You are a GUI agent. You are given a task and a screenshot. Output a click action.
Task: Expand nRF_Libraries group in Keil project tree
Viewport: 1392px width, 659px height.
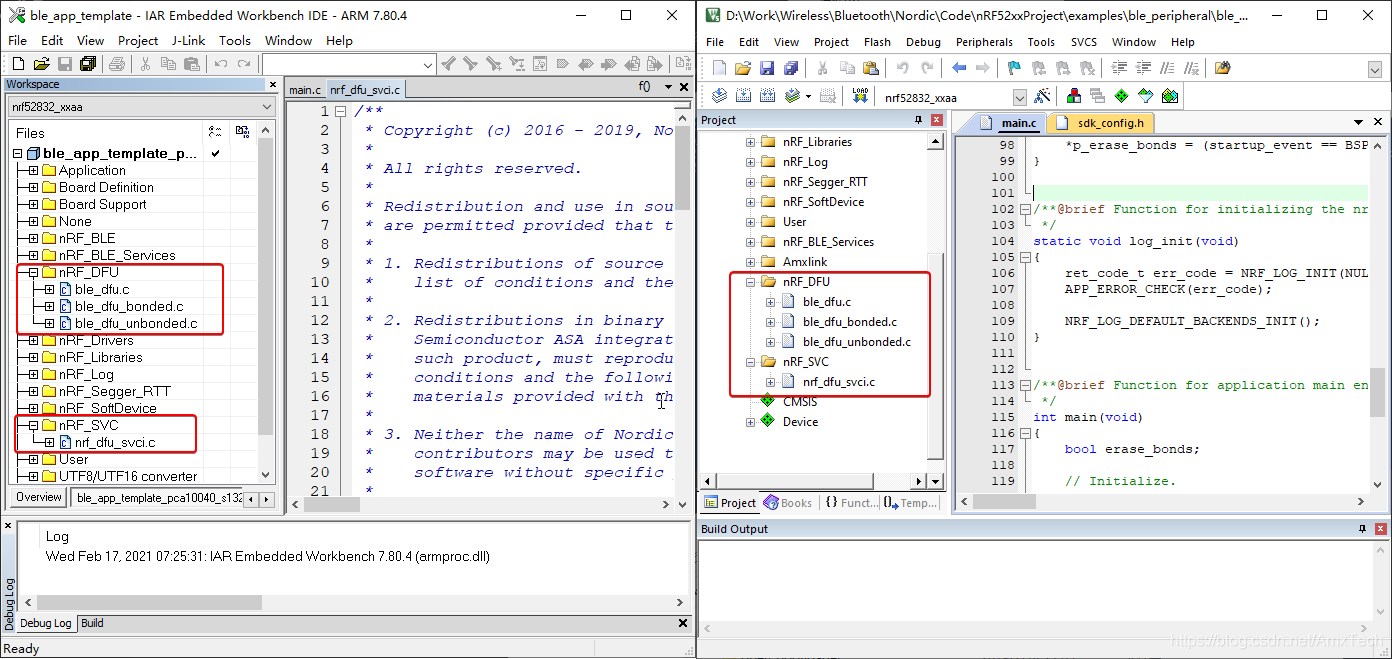[750, 142]
